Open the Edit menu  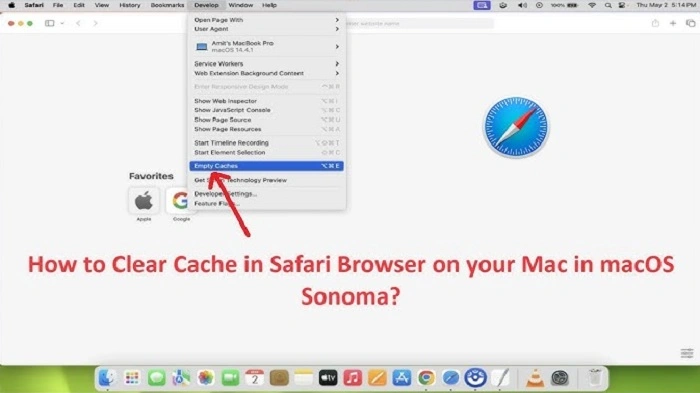[x=79, y=5]
